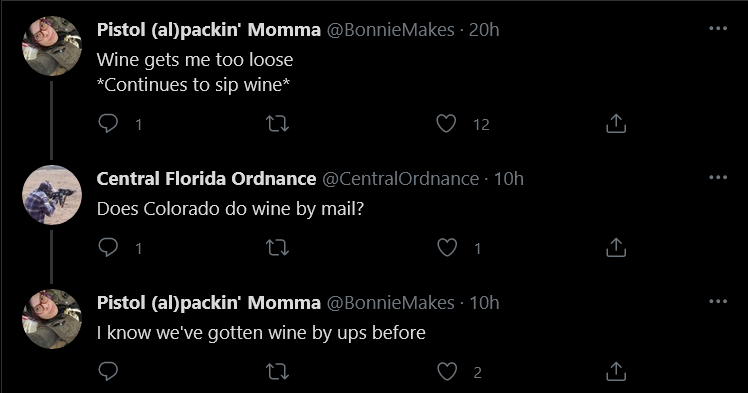The height and width of the screenshot is (393, 748).
Task: Share the 'Wine gets me too loose' tweet
Action: coord(615,124)
